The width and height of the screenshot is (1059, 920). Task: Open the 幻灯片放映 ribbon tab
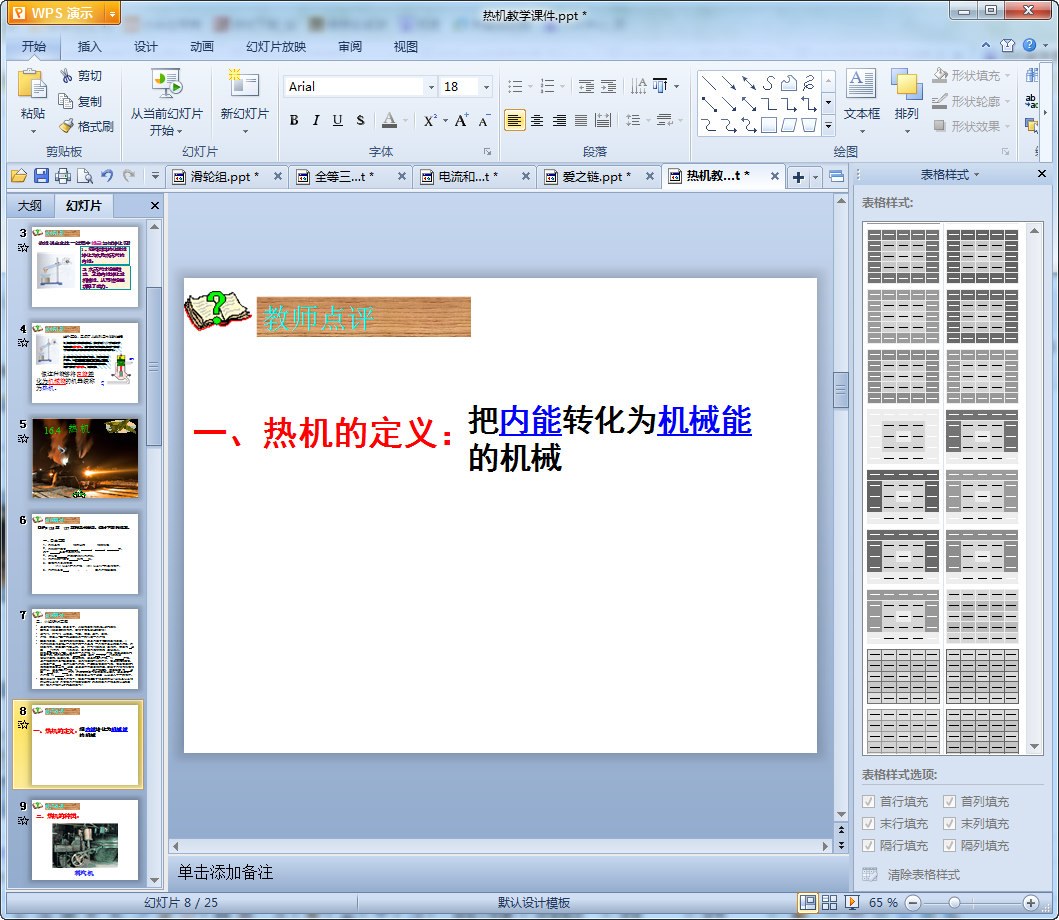(x=276, y=47)
